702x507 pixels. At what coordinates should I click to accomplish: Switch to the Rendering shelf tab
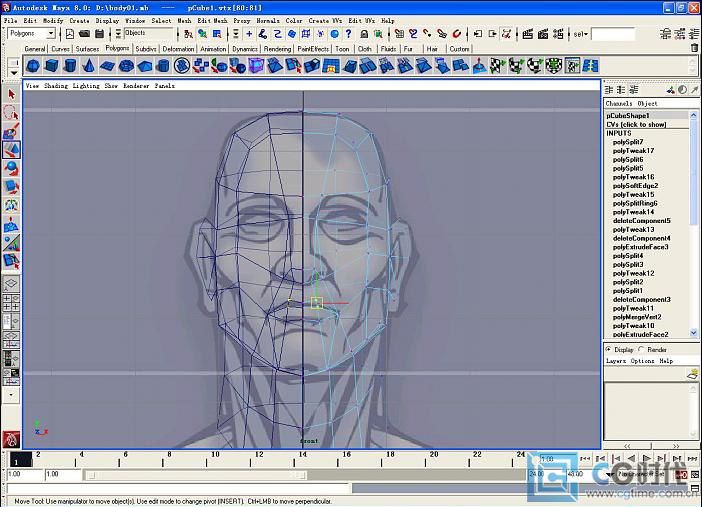click(277, 49)
